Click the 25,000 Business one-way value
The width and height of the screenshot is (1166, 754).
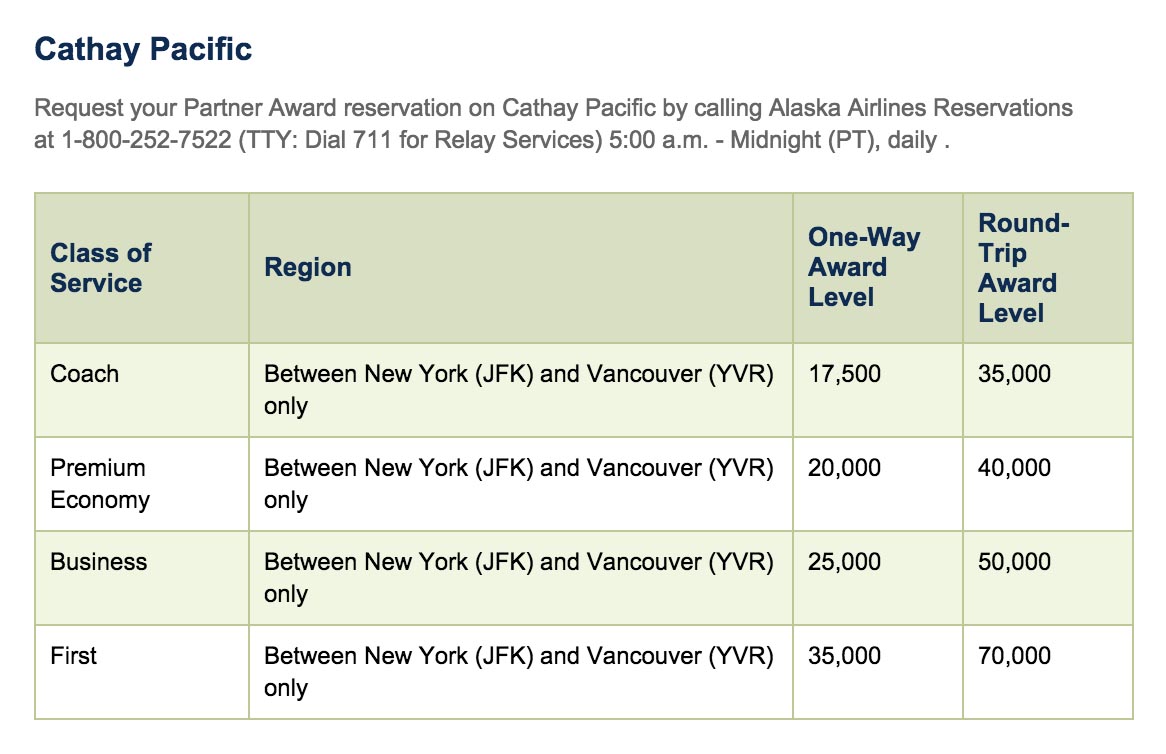click(x=845, y=562)
